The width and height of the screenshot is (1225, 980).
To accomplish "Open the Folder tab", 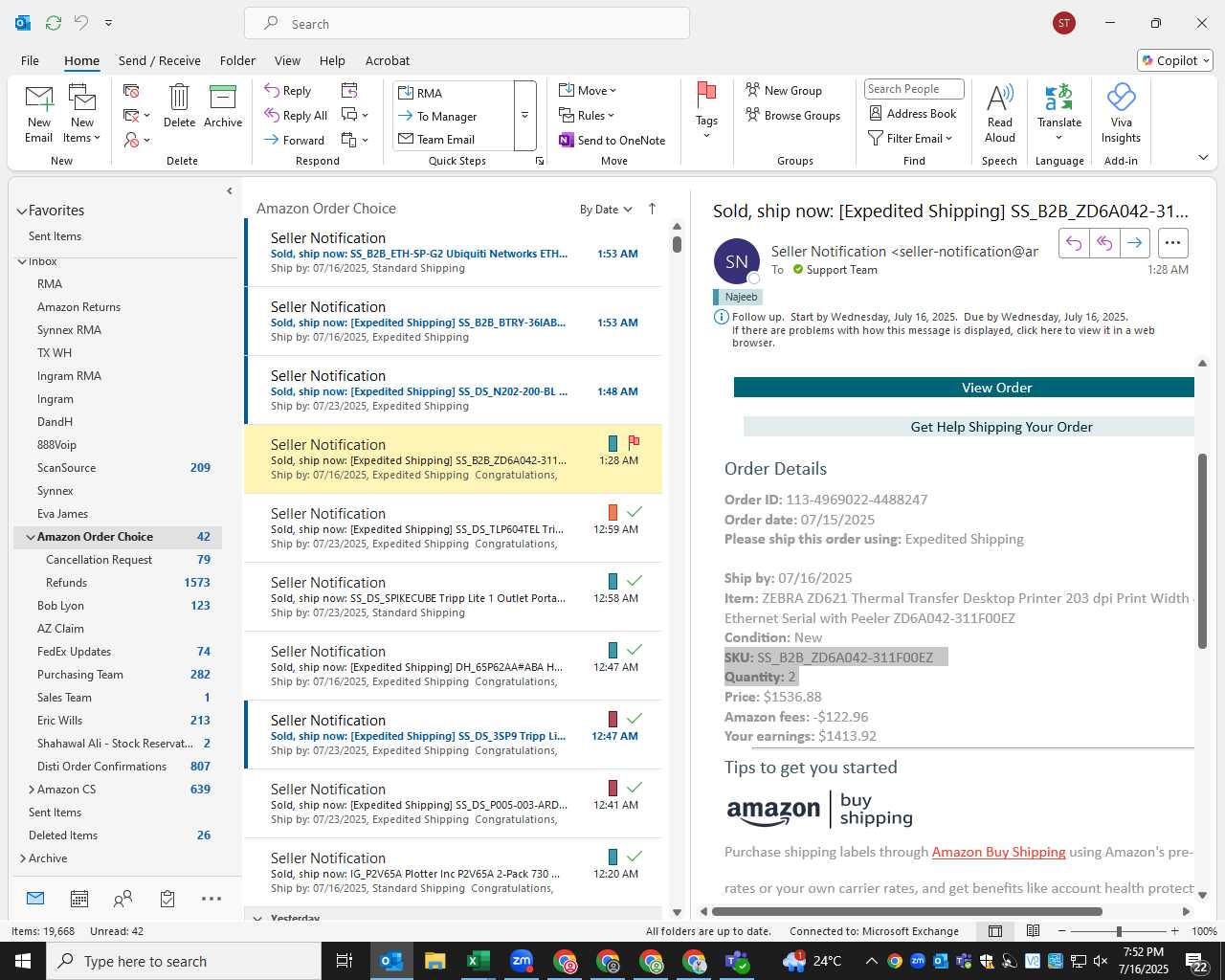I will tap(237, 60).
